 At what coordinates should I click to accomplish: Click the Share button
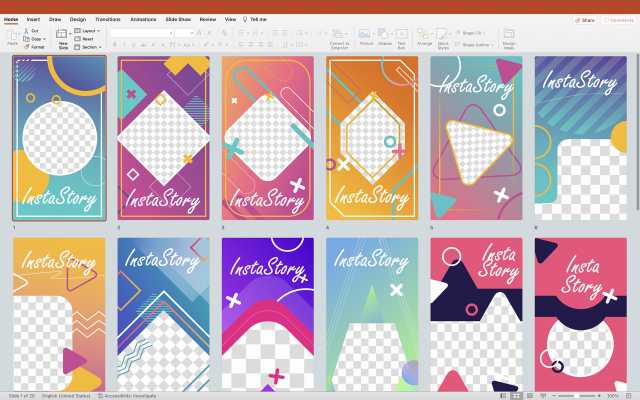585,19
